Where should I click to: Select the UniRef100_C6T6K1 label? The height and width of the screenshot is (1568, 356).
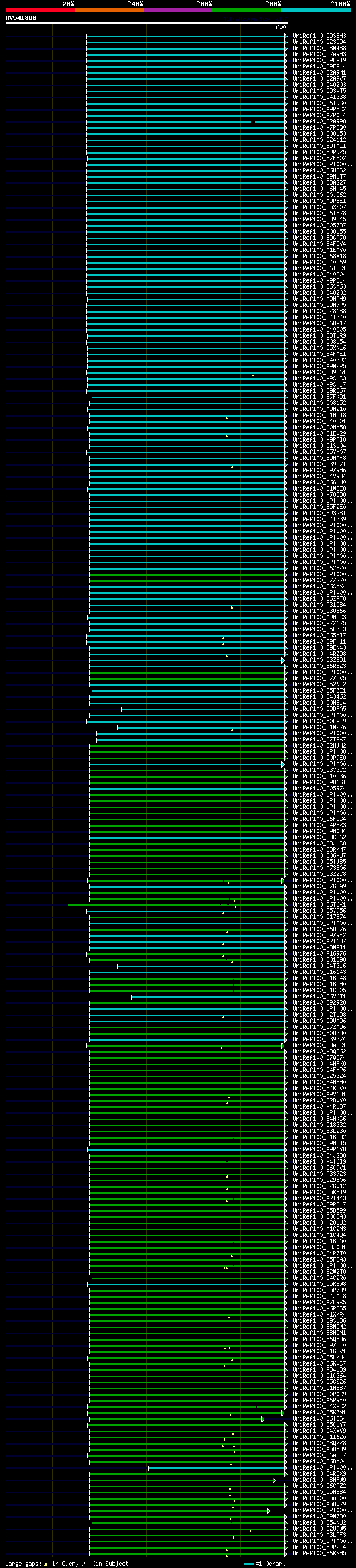(x=319, y=904)
